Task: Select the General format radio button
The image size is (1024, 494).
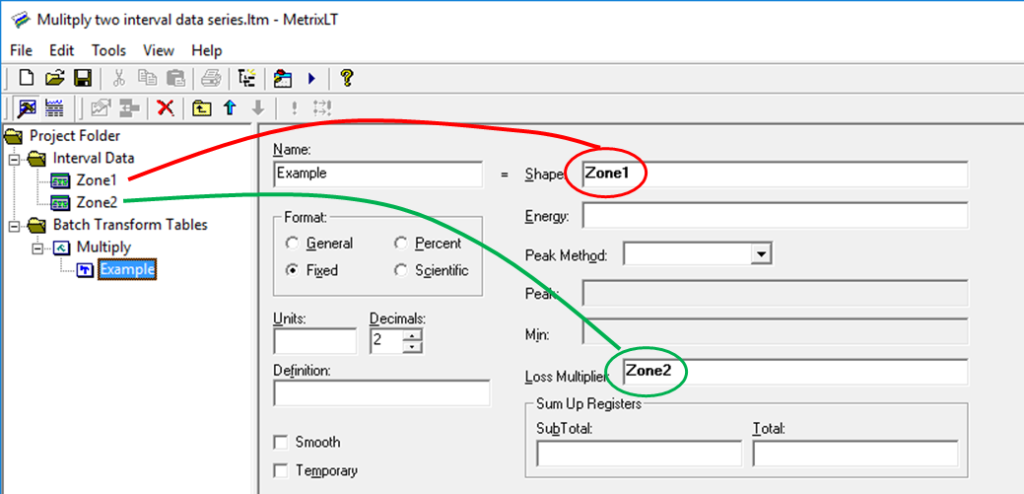Action: coord(292,243)
